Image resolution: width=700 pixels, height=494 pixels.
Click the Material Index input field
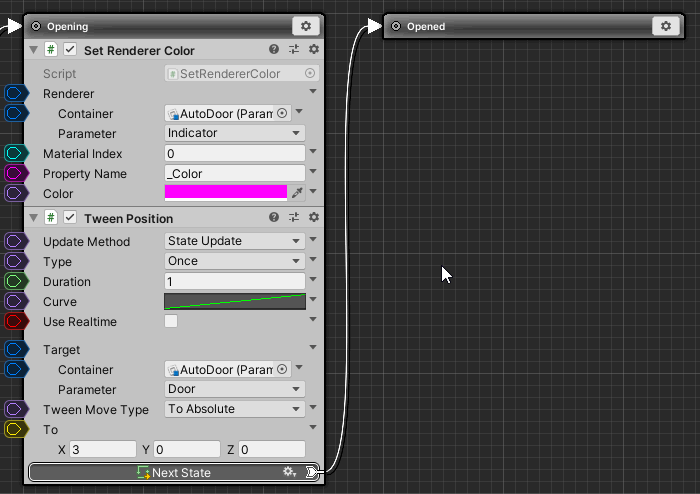[x=235, y=154]
